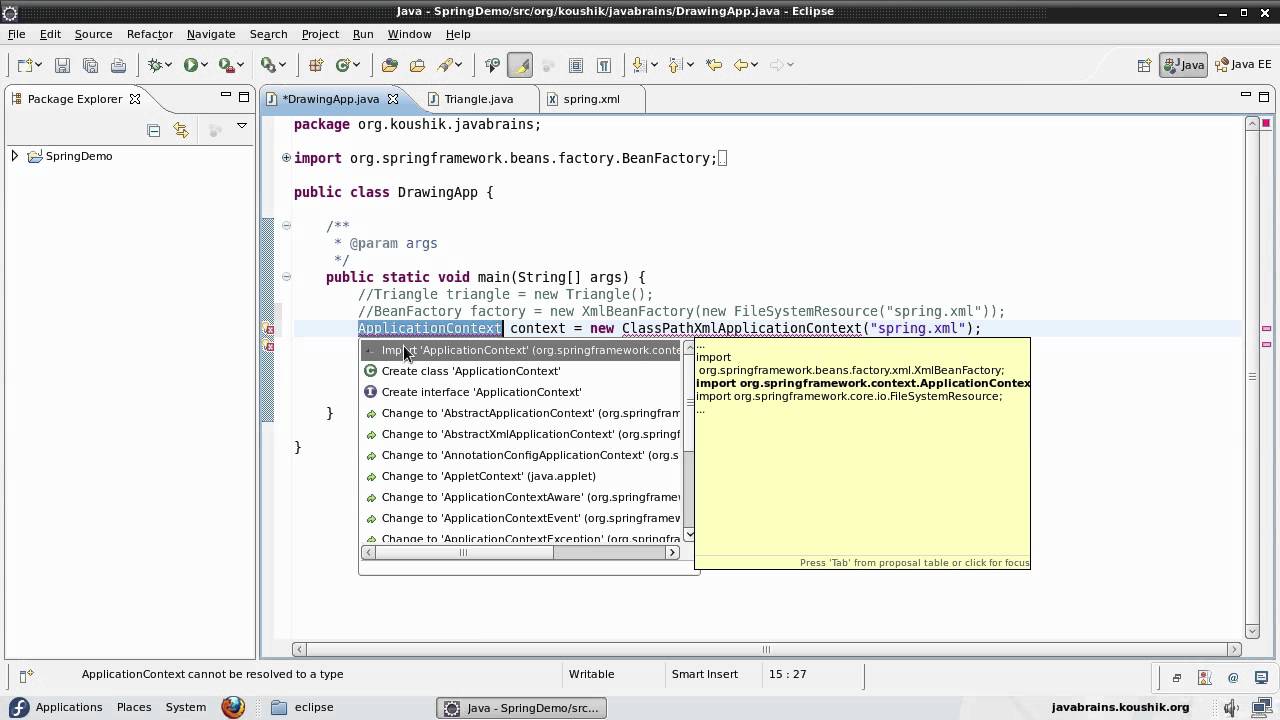The image size is (1280, 720).
Task: Click the New Java Package icon
Action: click(316, 65)
